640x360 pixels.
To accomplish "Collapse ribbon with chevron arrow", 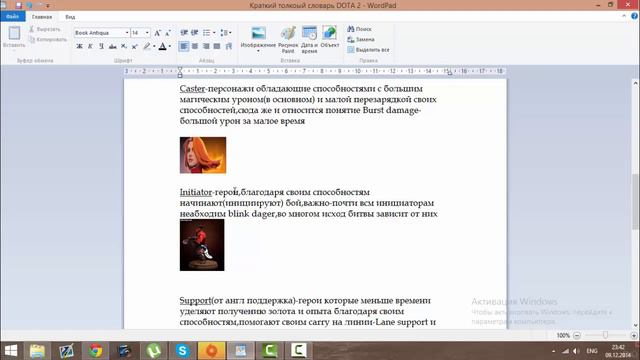I will pyautogui.click(x=624, y=16).
